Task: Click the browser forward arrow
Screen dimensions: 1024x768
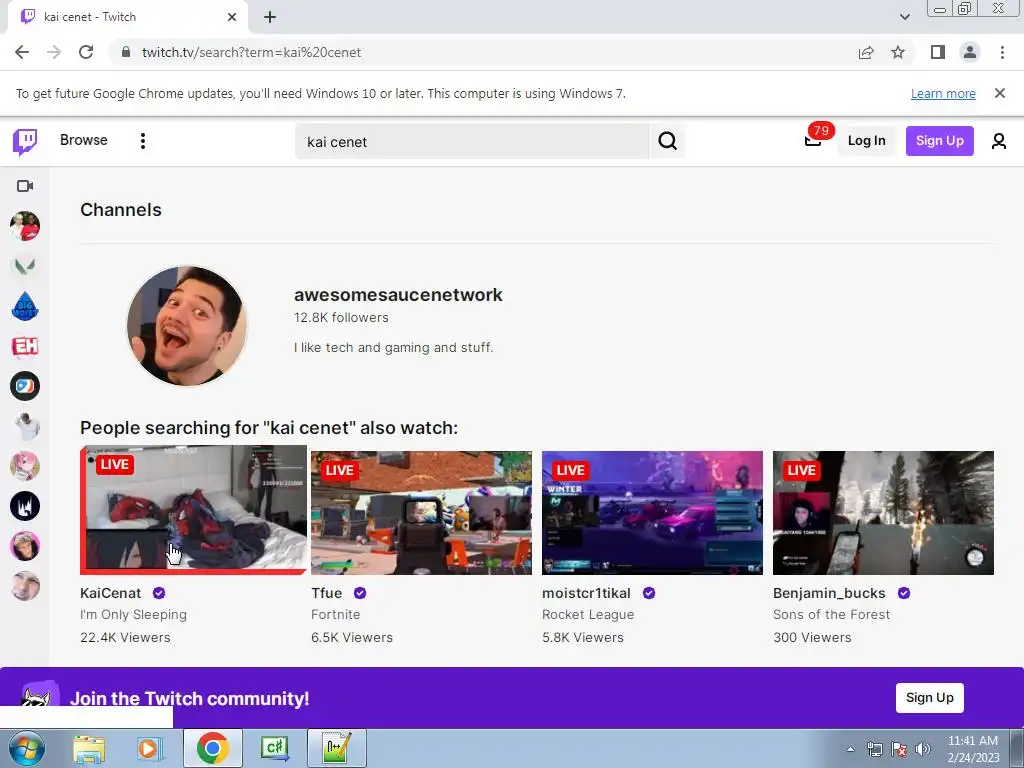Action: [54, 52]
